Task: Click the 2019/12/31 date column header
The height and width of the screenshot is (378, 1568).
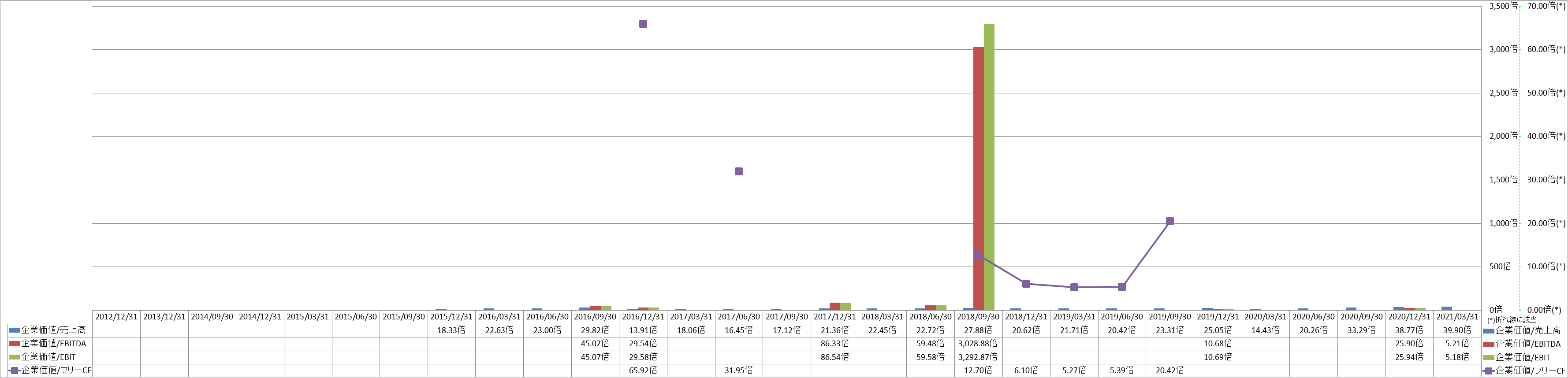Action: click(1218, 316)
